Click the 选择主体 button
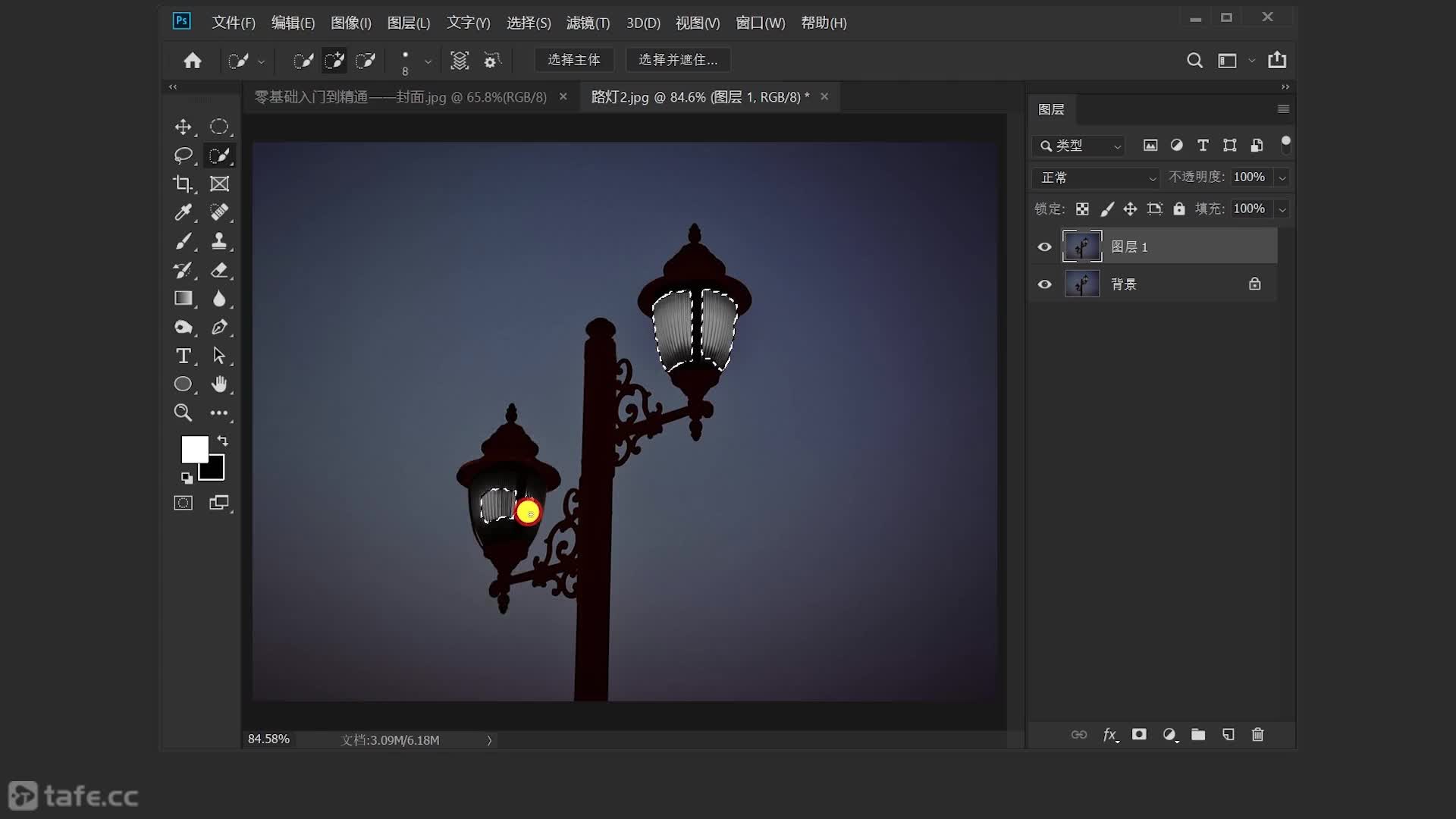The image size is (1456, 819). [x=574, y=60]
